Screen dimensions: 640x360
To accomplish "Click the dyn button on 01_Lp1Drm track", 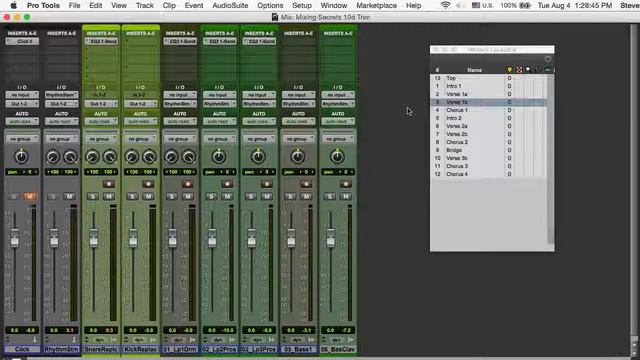I will click(179, 340).
